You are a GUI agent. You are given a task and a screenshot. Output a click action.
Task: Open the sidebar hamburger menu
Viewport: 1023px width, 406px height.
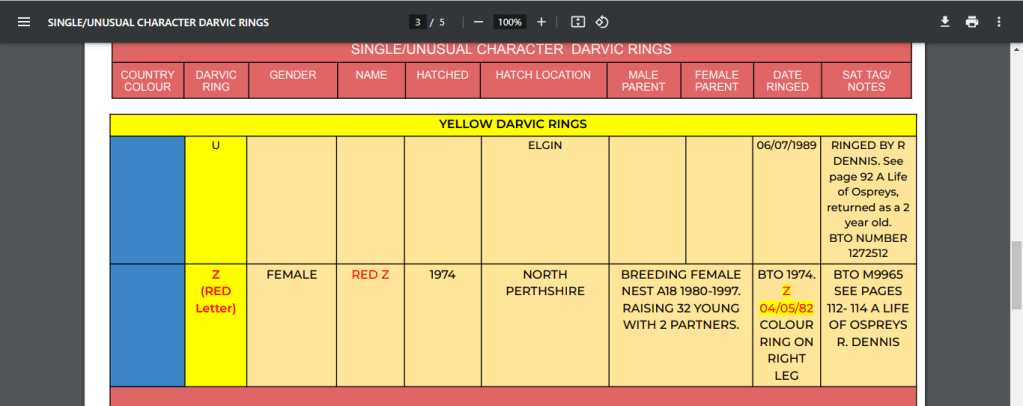click(24, 22)
